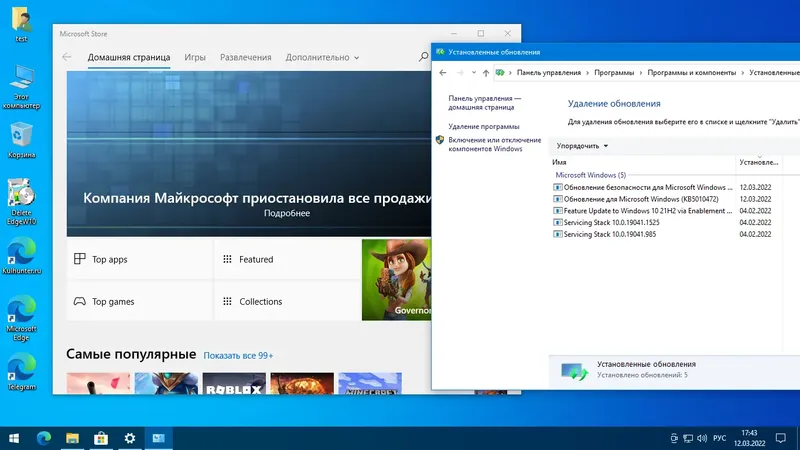Click 'Панель управления' breadcrumb
Screen dimensions: 800x450
tap(548, 73)
